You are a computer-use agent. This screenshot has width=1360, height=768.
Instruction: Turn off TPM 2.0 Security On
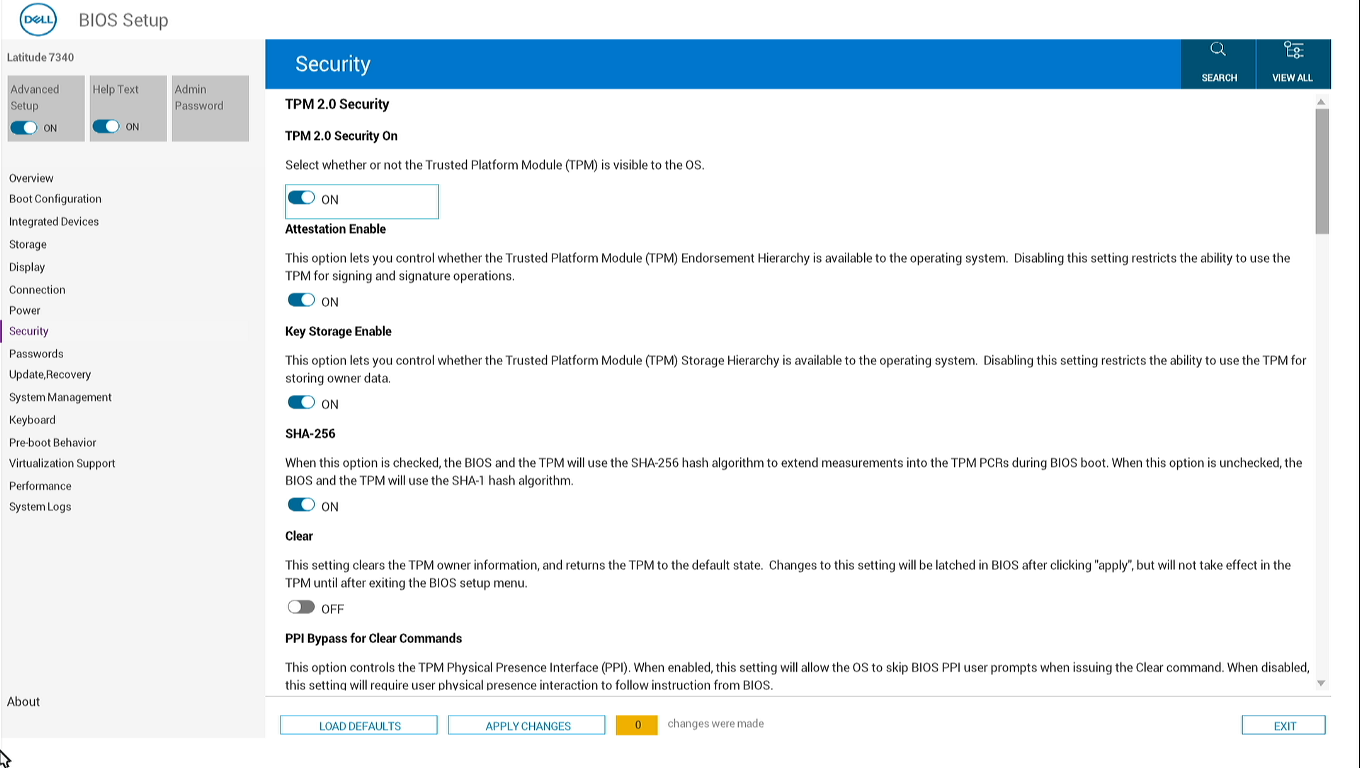[301, 197]
